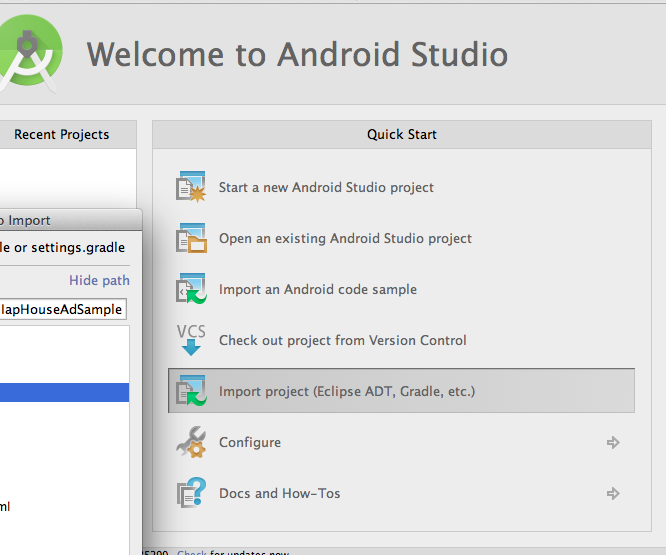Click the import code sample icon
Viewport: 666px width, 555px height.
(191, 289)
